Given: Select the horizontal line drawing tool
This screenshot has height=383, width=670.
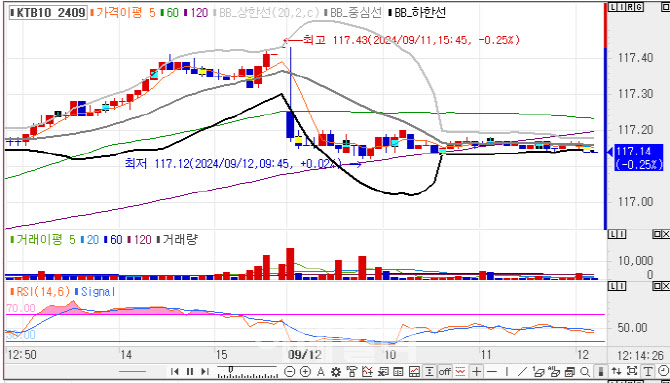Looking at the screenshot, I should (492, 371).
